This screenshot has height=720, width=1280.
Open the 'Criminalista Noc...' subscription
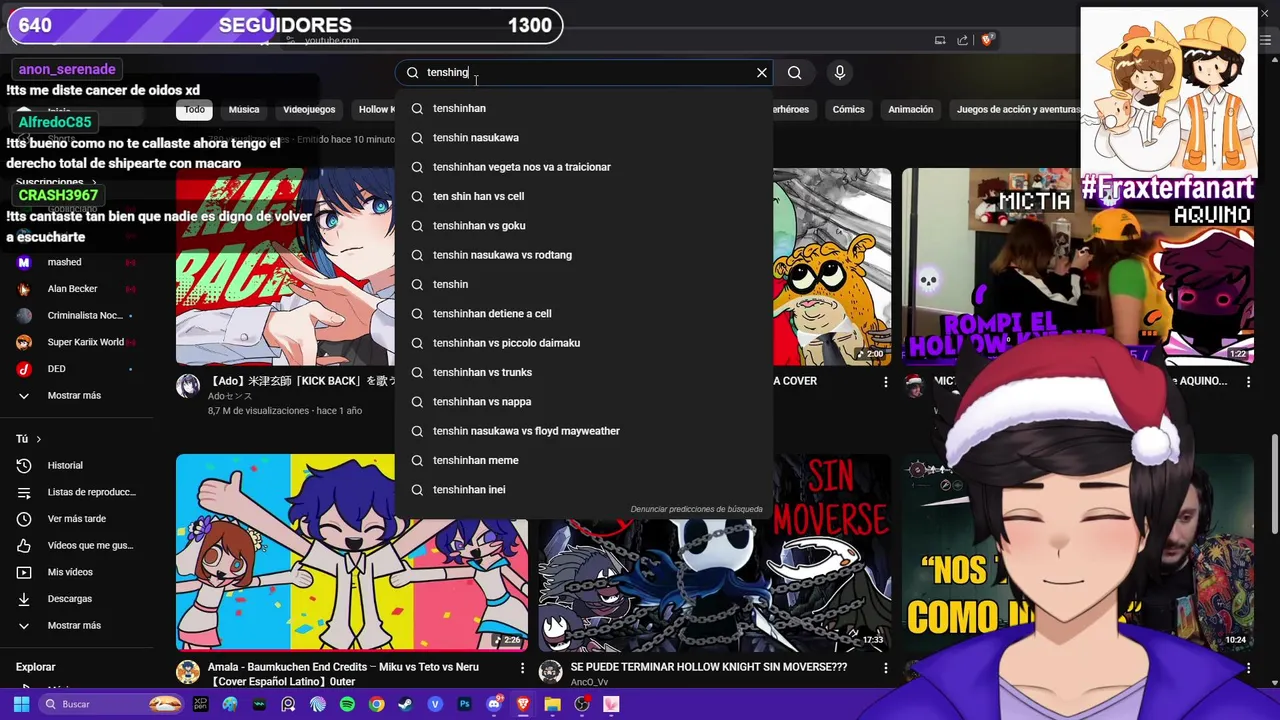pos(76,315)
